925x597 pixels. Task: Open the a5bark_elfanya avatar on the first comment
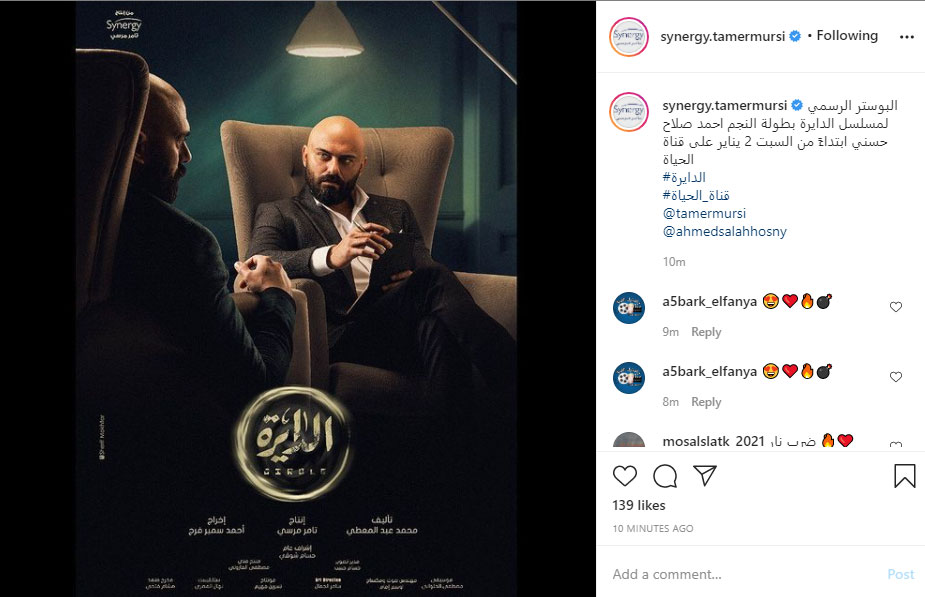[x=629, y=308]
